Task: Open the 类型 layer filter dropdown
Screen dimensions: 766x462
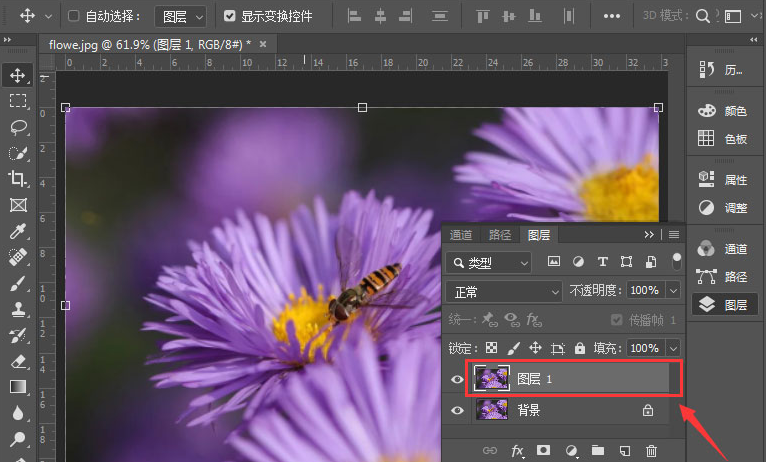Action: [488, 263]
